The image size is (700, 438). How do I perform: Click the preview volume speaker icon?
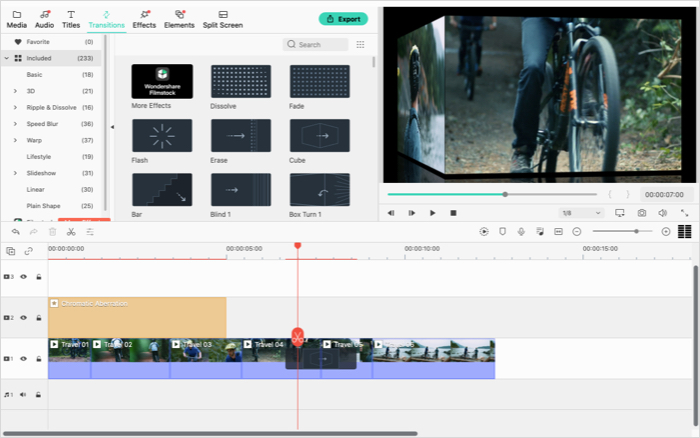(x=663, y=213)
